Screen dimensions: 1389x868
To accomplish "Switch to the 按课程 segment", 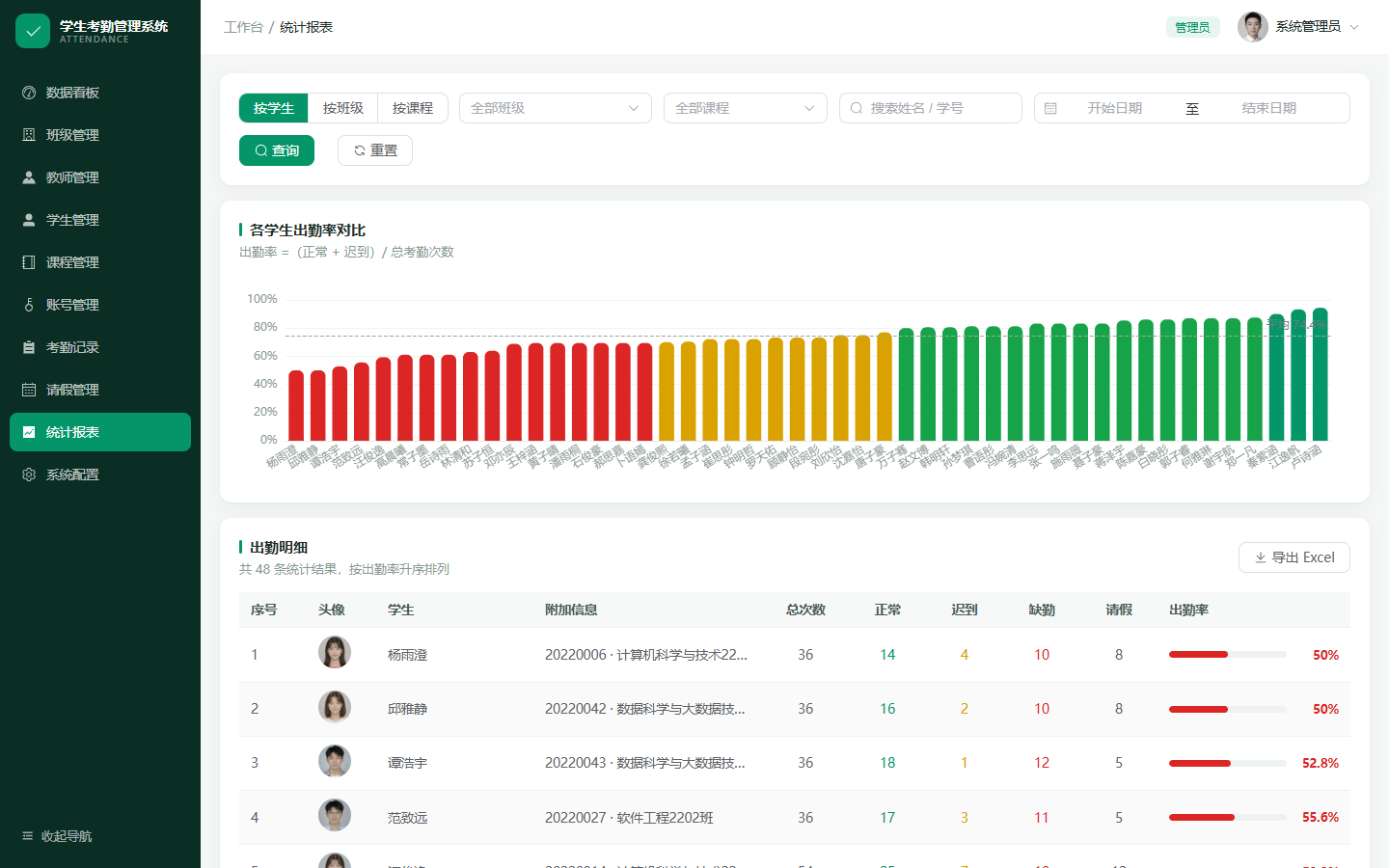I will click(413, 108).
